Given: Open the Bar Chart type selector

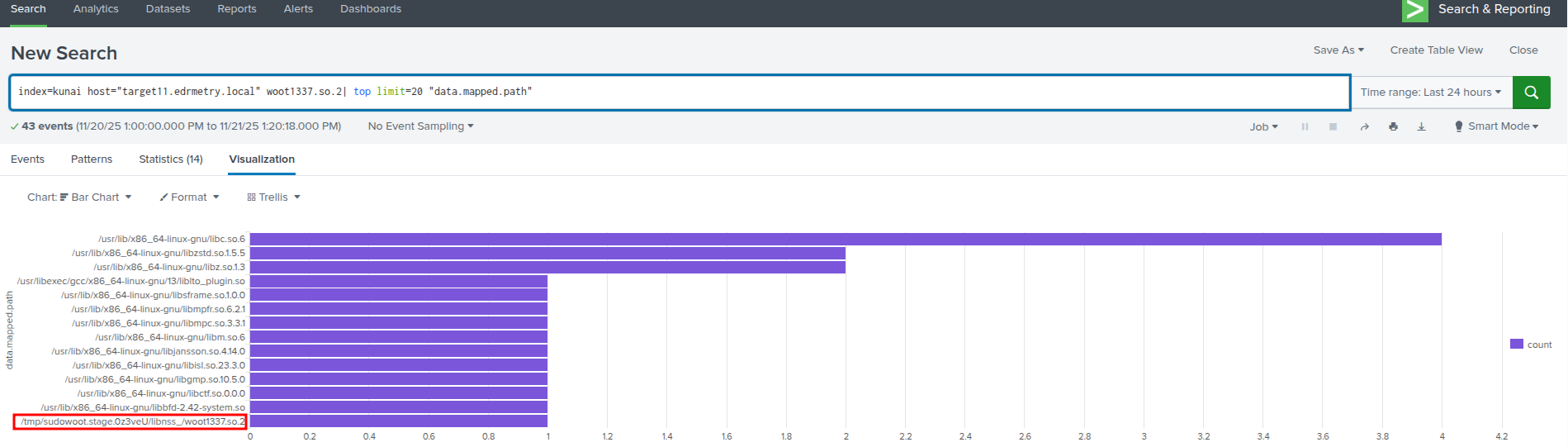Looking at the screenshot, I should click(x=79, y=197).
